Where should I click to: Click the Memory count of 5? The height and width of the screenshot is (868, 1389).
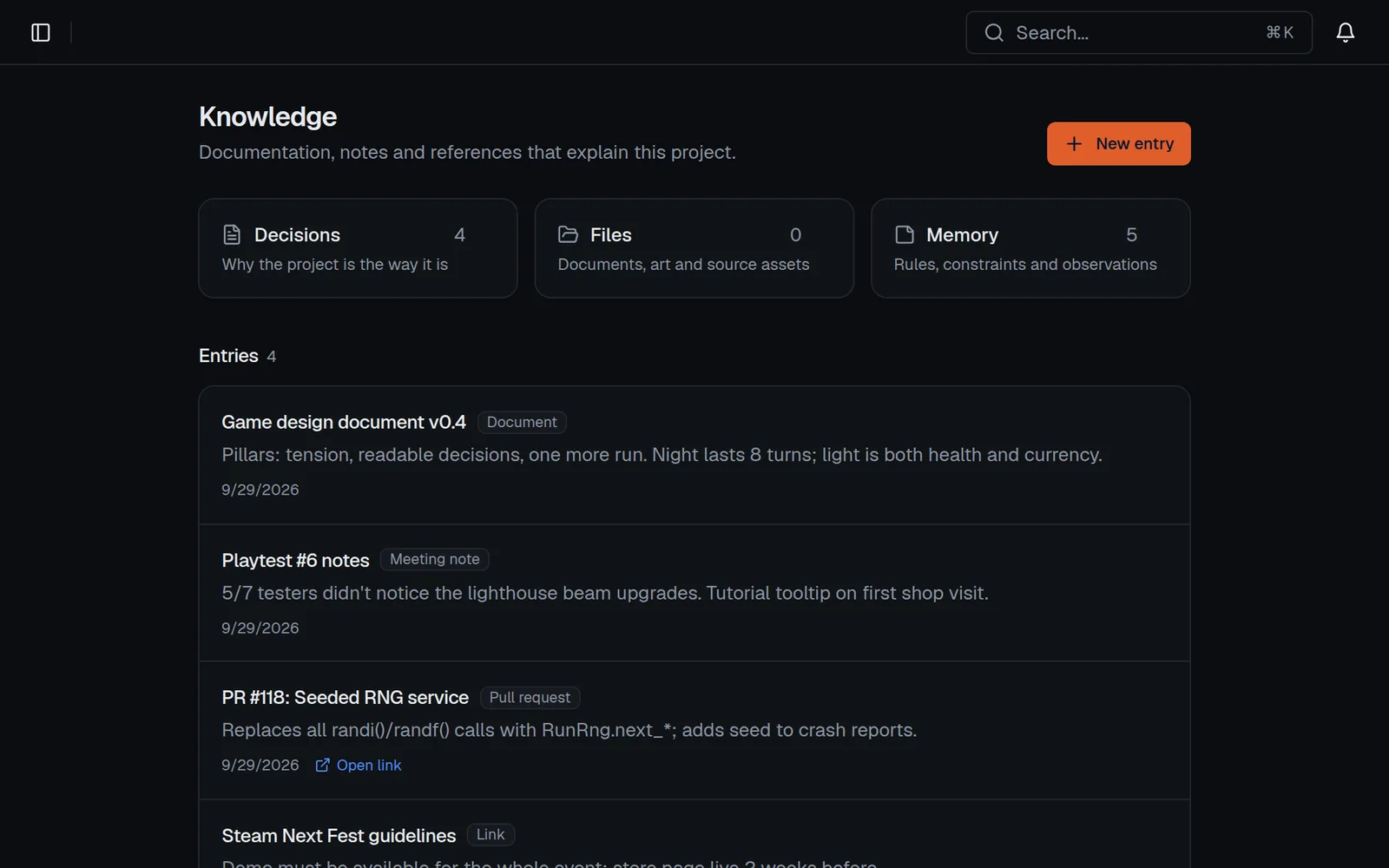[x=1131, y=234]
